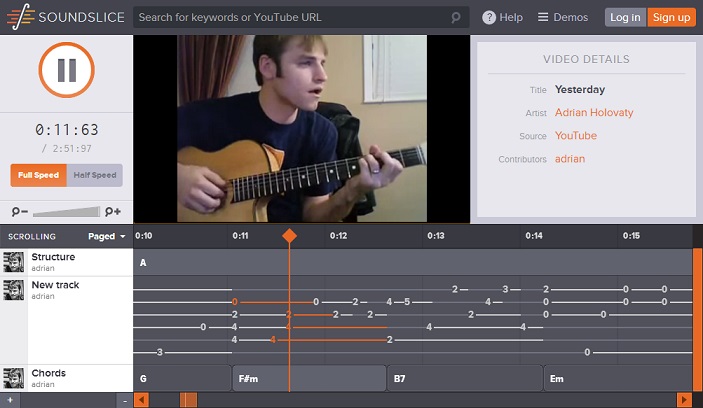Pause the video playback

(66, 70)
